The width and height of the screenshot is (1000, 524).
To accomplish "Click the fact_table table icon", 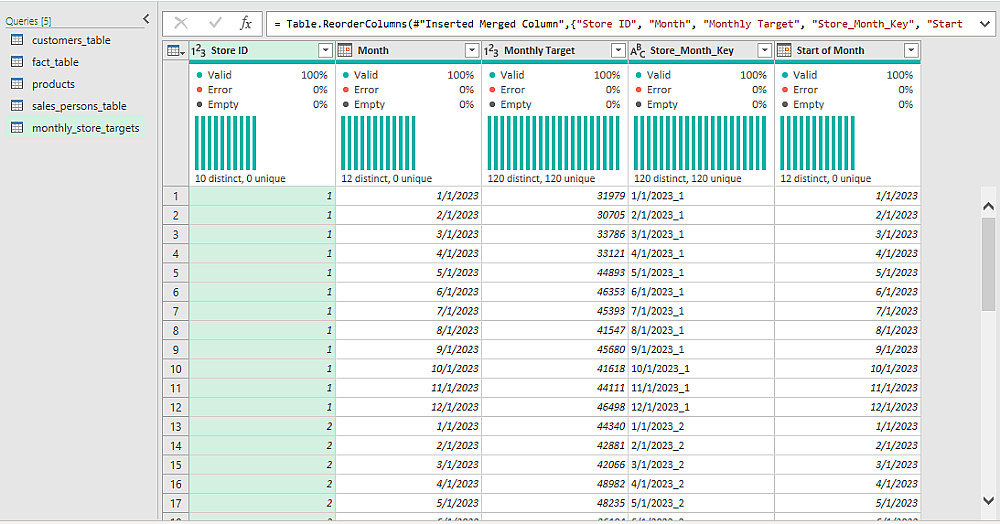I will click(17, 62).
